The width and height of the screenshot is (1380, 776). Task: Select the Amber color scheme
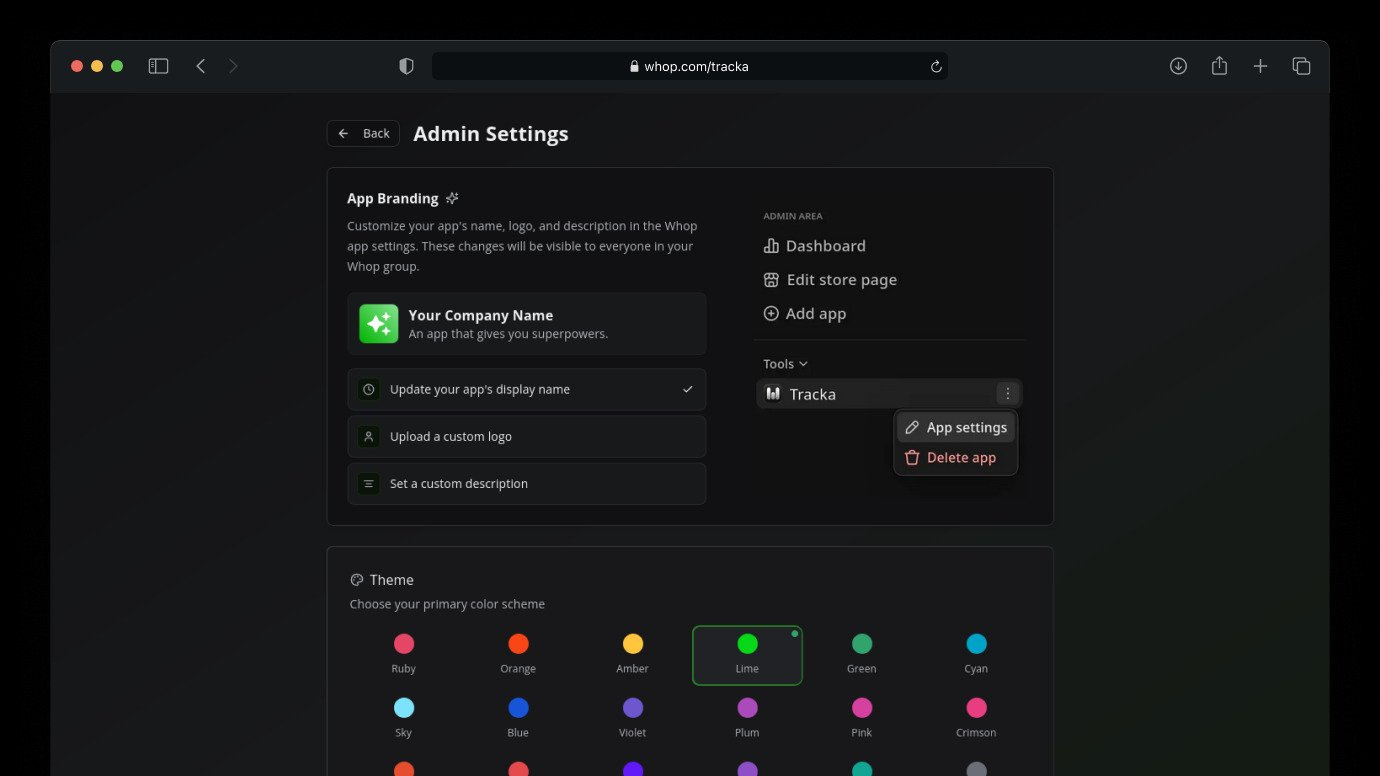(633, 655)
